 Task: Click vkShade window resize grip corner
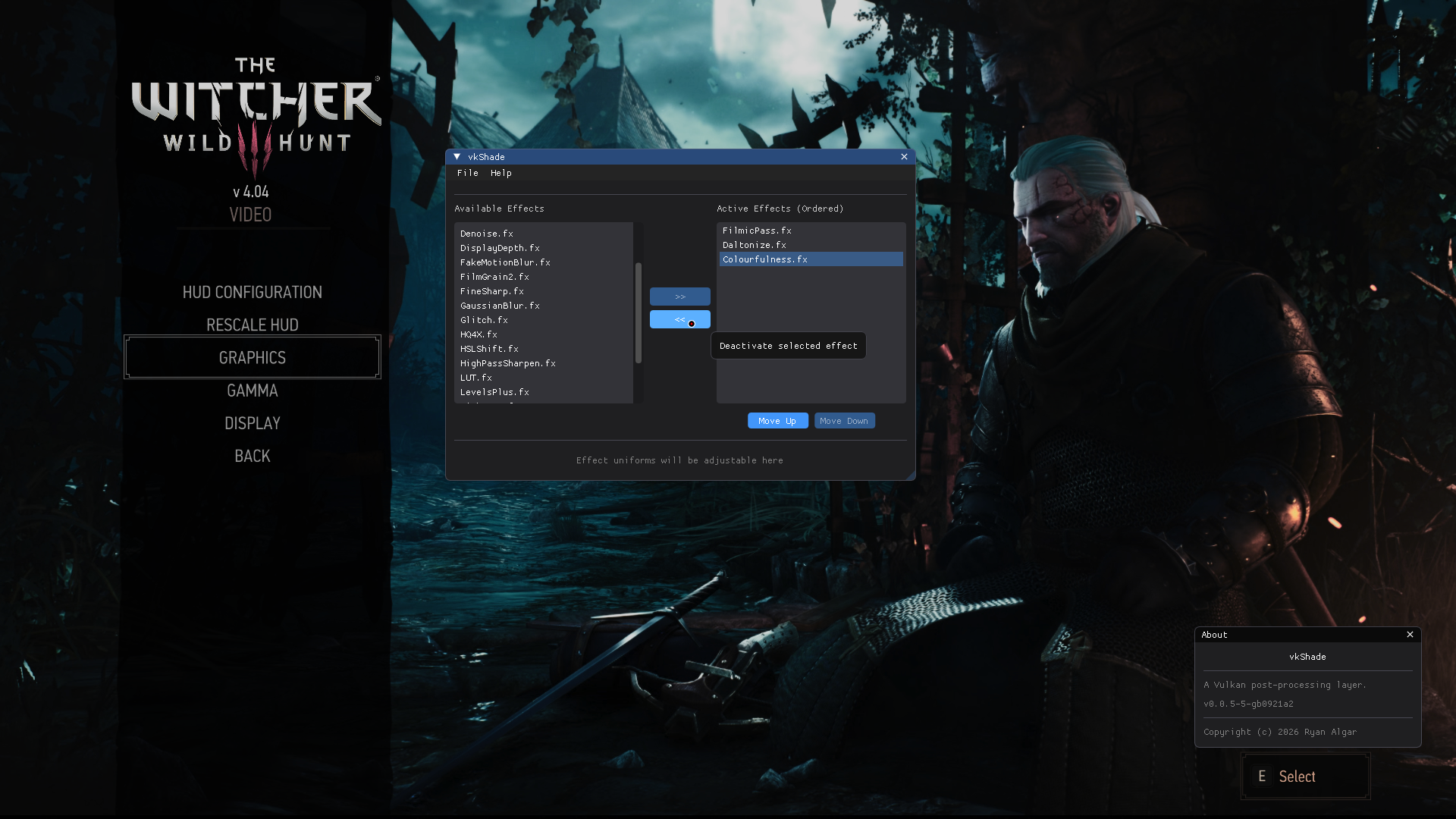(x=910, y=475)
